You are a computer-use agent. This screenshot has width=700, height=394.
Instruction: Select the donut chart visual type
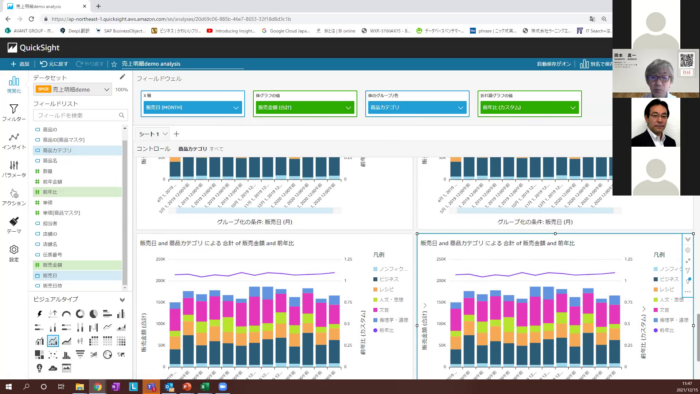80,314
